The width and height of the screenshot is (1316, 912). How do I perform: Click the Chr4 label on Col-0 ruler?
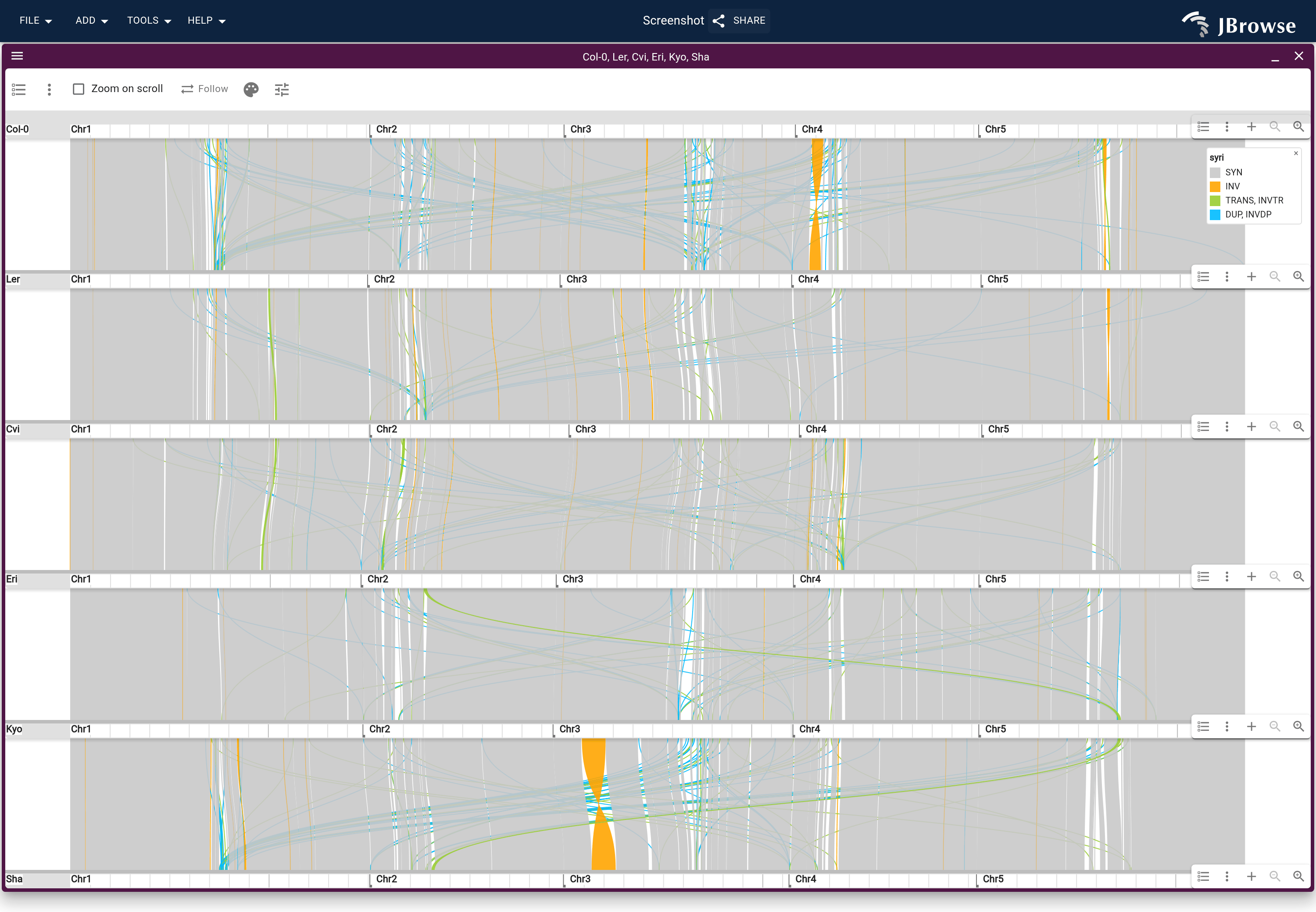pyautogui.click(x=812, y=129)
